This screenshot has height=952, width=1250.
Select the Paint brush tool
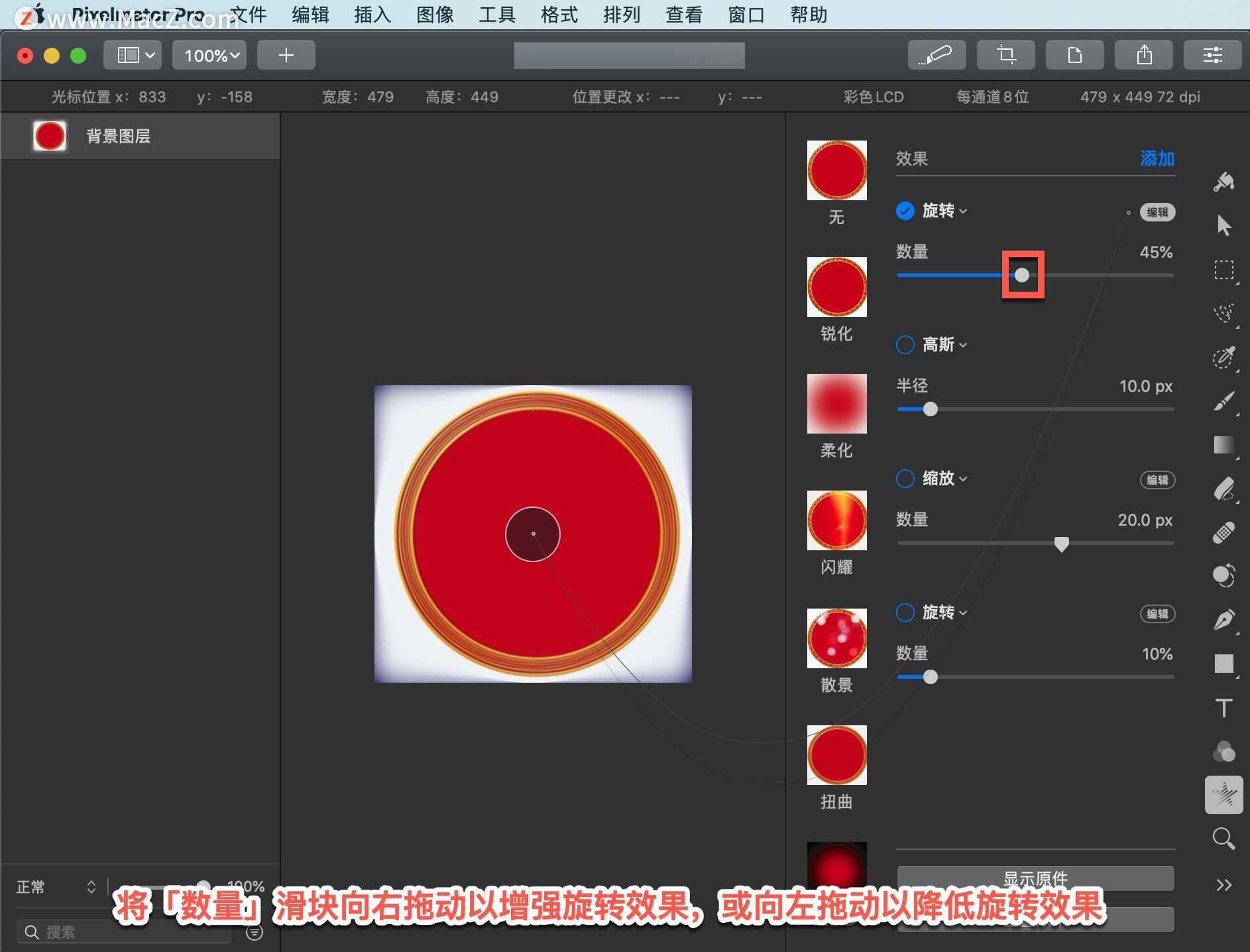pos(1223,401)
